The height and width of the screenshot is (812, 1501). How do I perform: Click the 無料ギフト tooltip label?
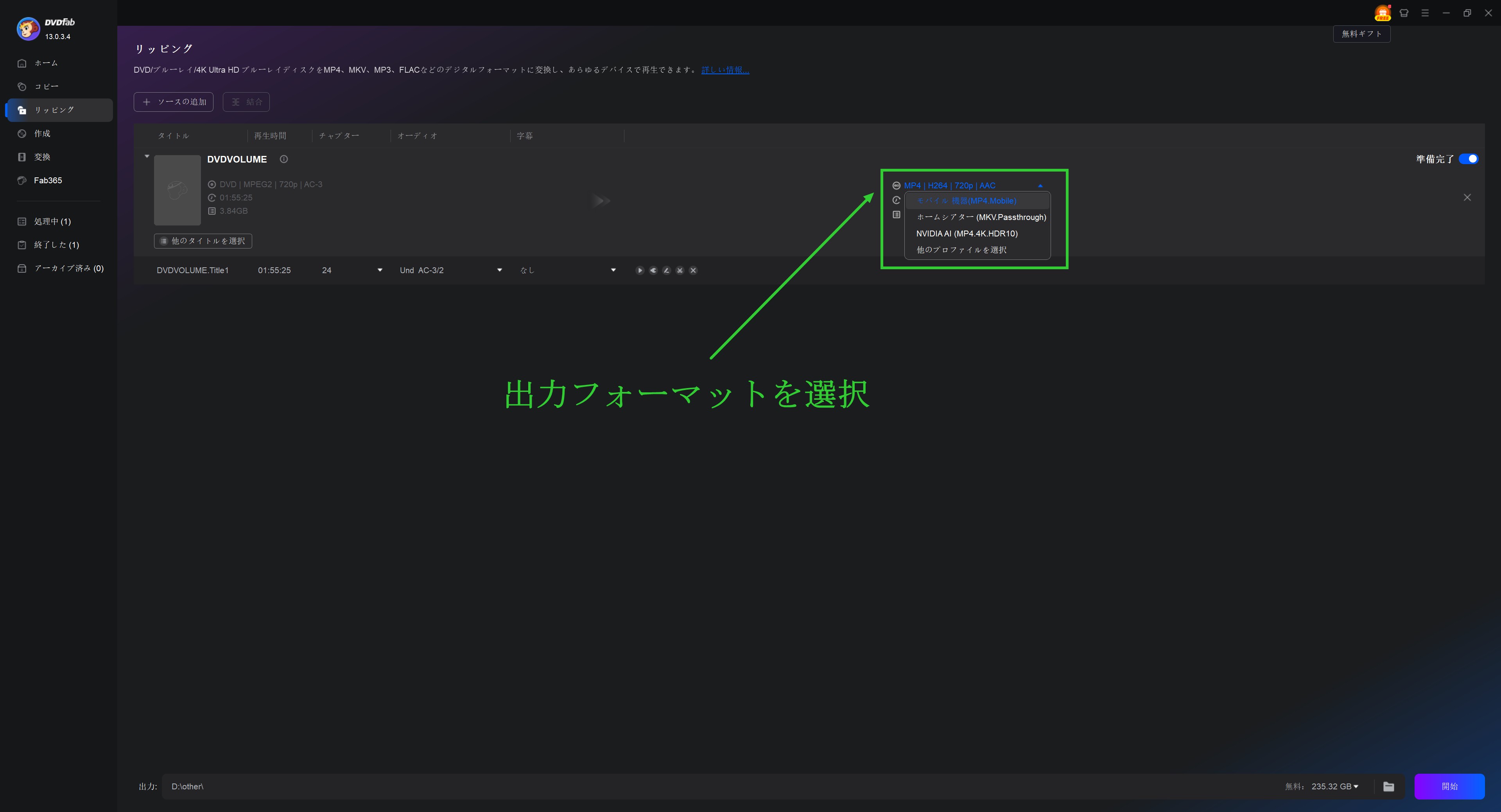1362,34
